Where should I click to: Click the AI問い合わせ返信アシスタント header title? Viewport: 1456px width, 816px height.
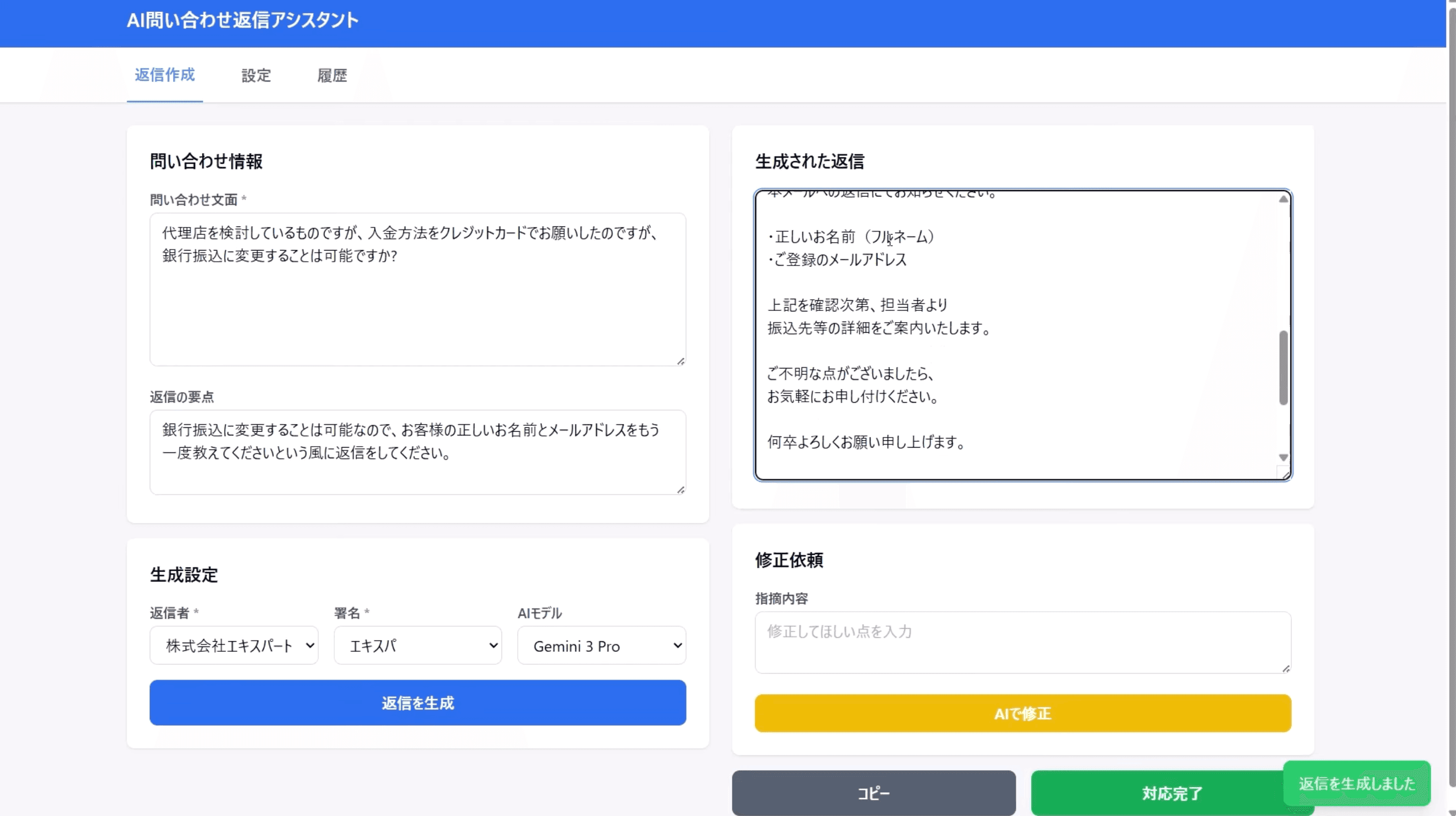[x=243, y=20]
